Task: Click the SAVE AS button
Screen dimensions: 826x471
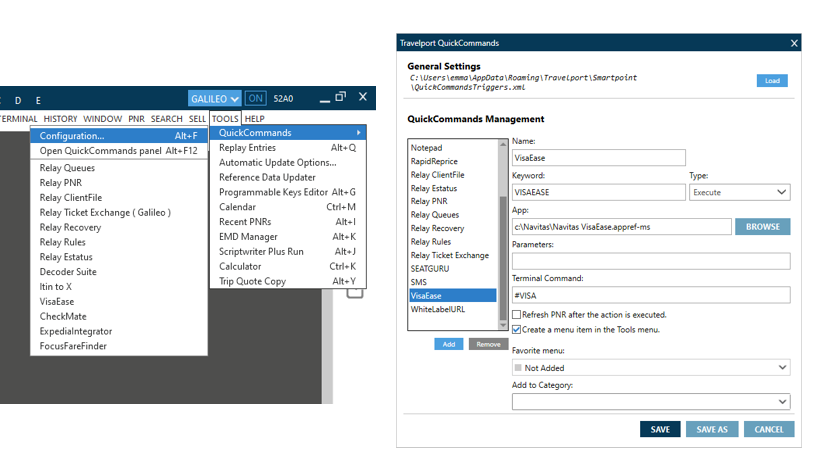Action: (712, 429)
